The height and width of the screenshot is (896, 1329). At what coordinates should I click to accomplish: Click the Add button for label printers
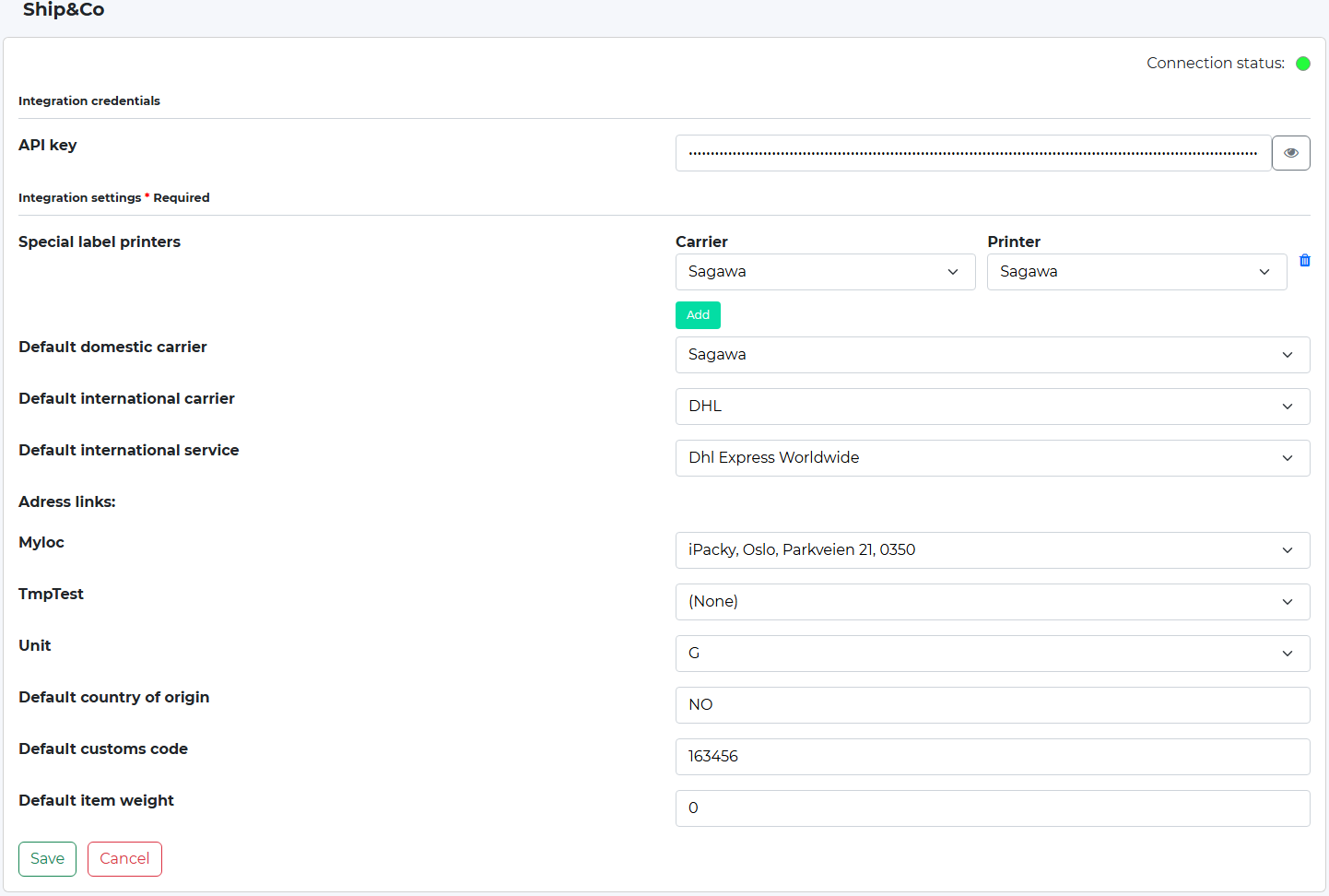pyautogui.click(x=698, y=315)
